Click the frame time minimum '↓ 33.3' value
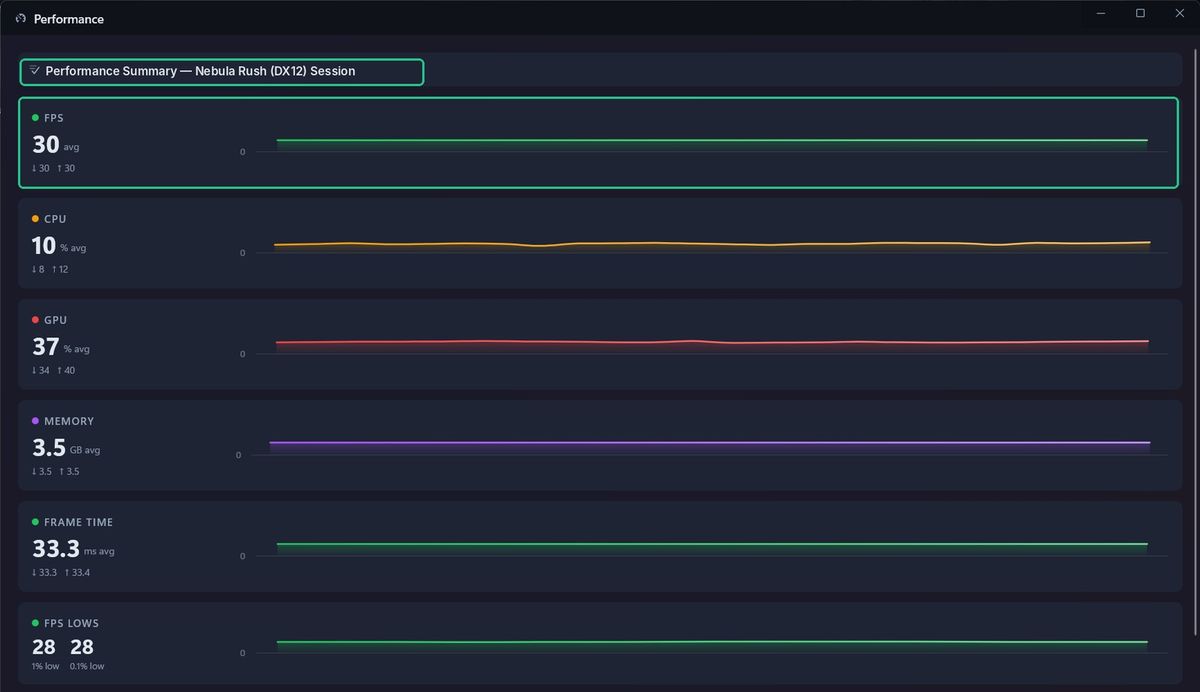 44,572
